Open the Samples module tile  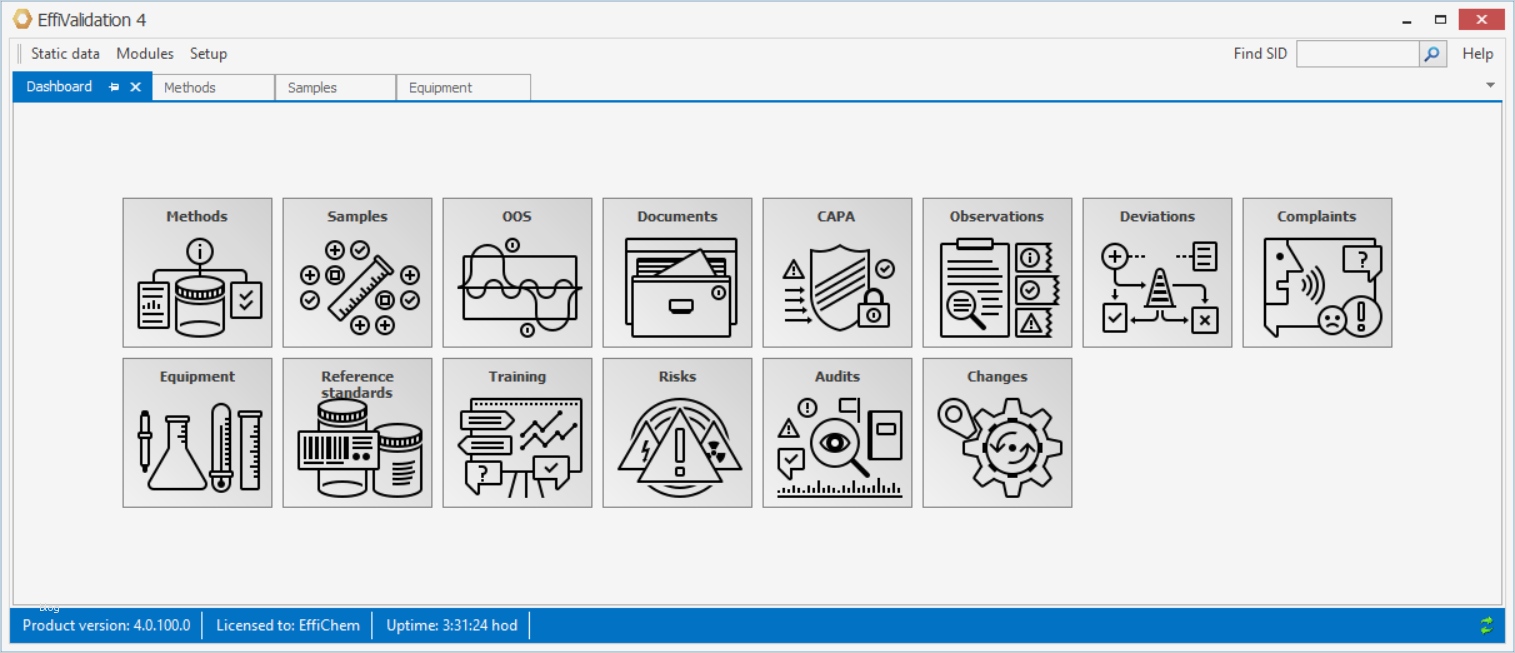pos(357,272)
